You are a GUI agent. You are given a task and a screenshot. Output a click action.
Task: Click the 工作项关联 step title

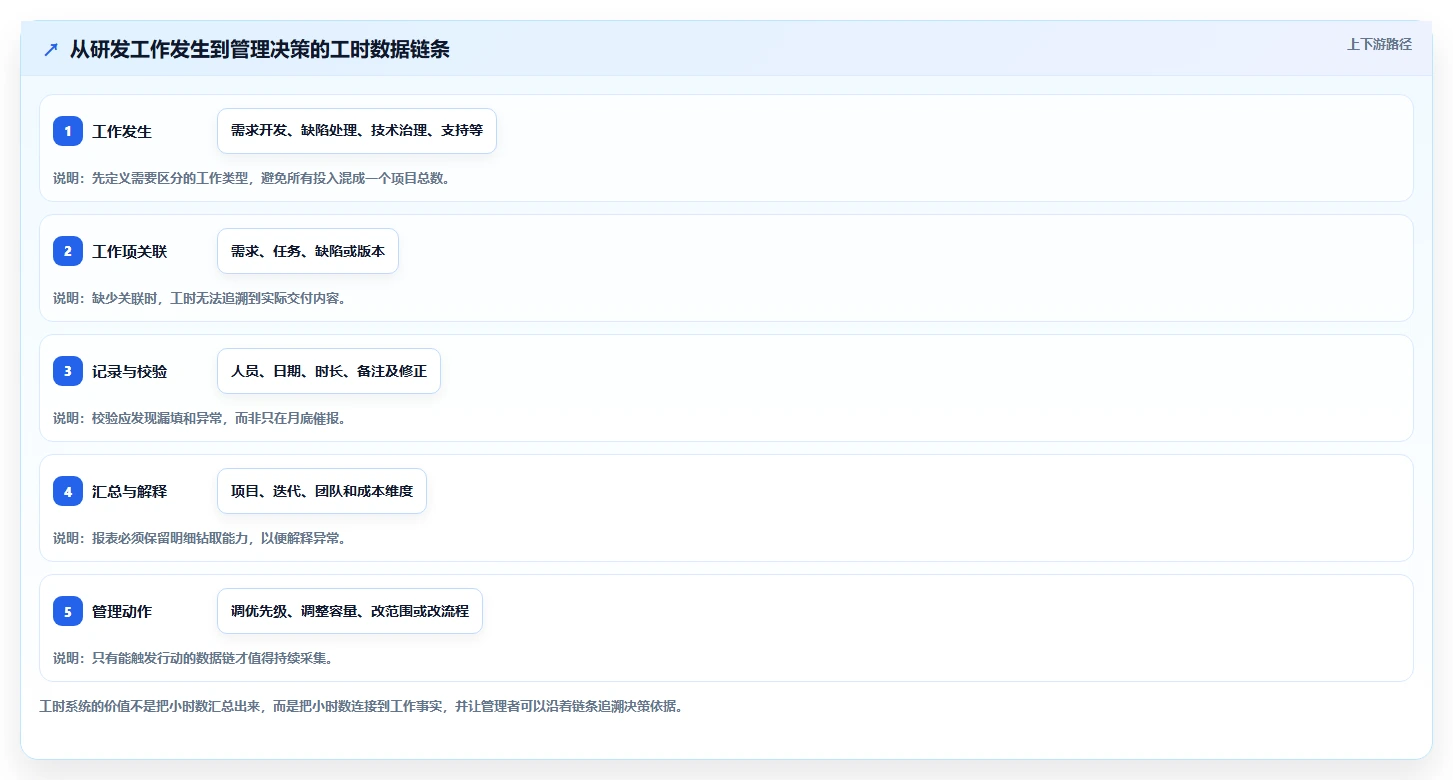pos(130,251)
